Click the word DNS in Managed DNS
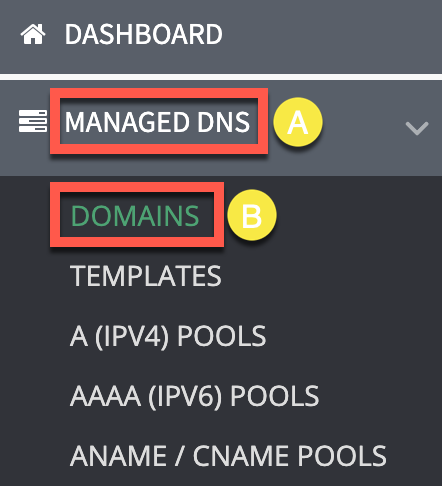The height and width of the screenshot is (486, 442). coord(223,122)
